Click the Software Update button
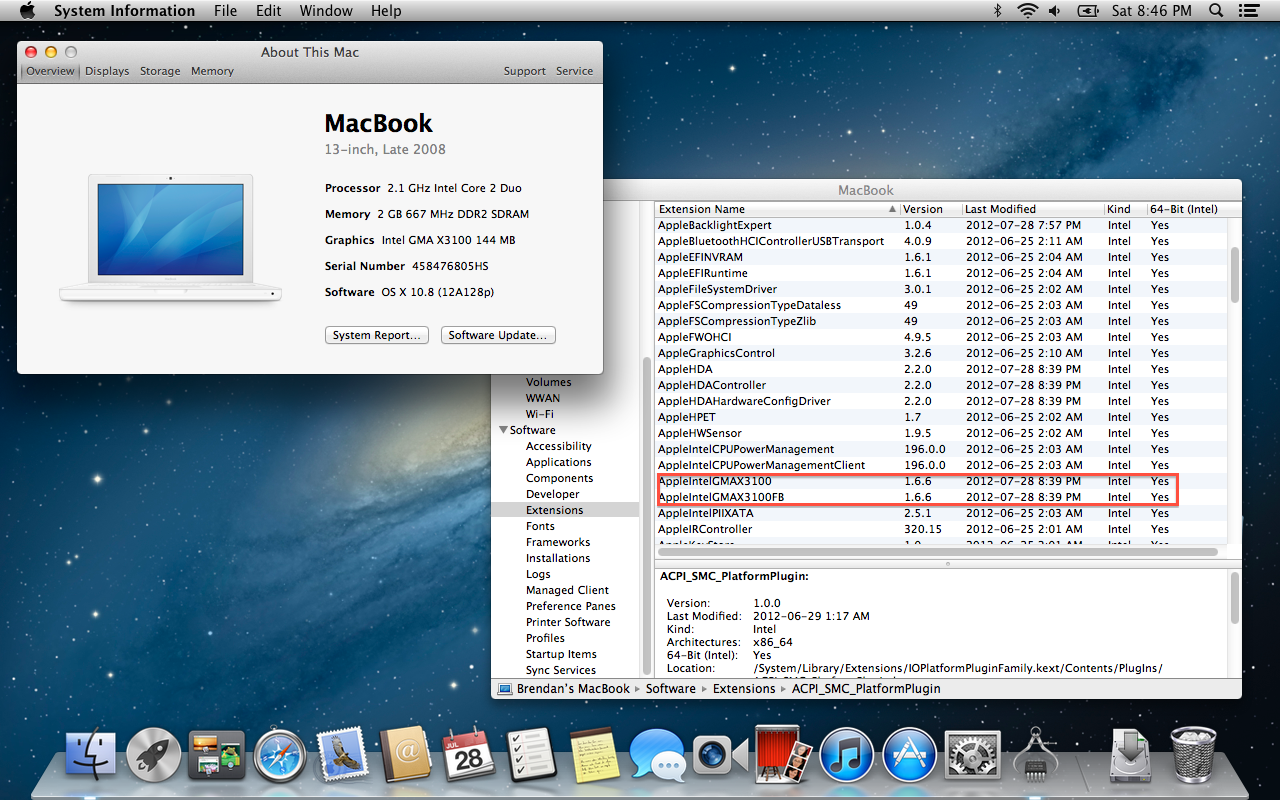1280x800 pixels. 498,335
